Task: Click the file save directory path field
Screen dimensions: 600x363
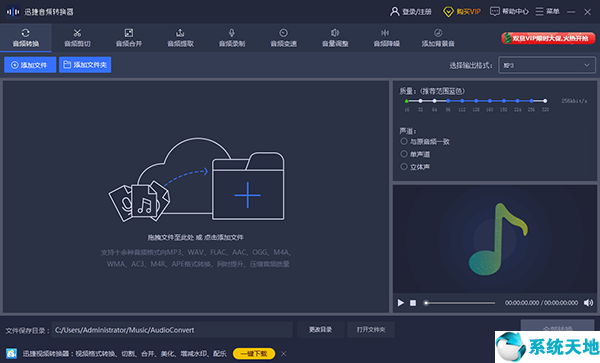Action: pos(172,330)
